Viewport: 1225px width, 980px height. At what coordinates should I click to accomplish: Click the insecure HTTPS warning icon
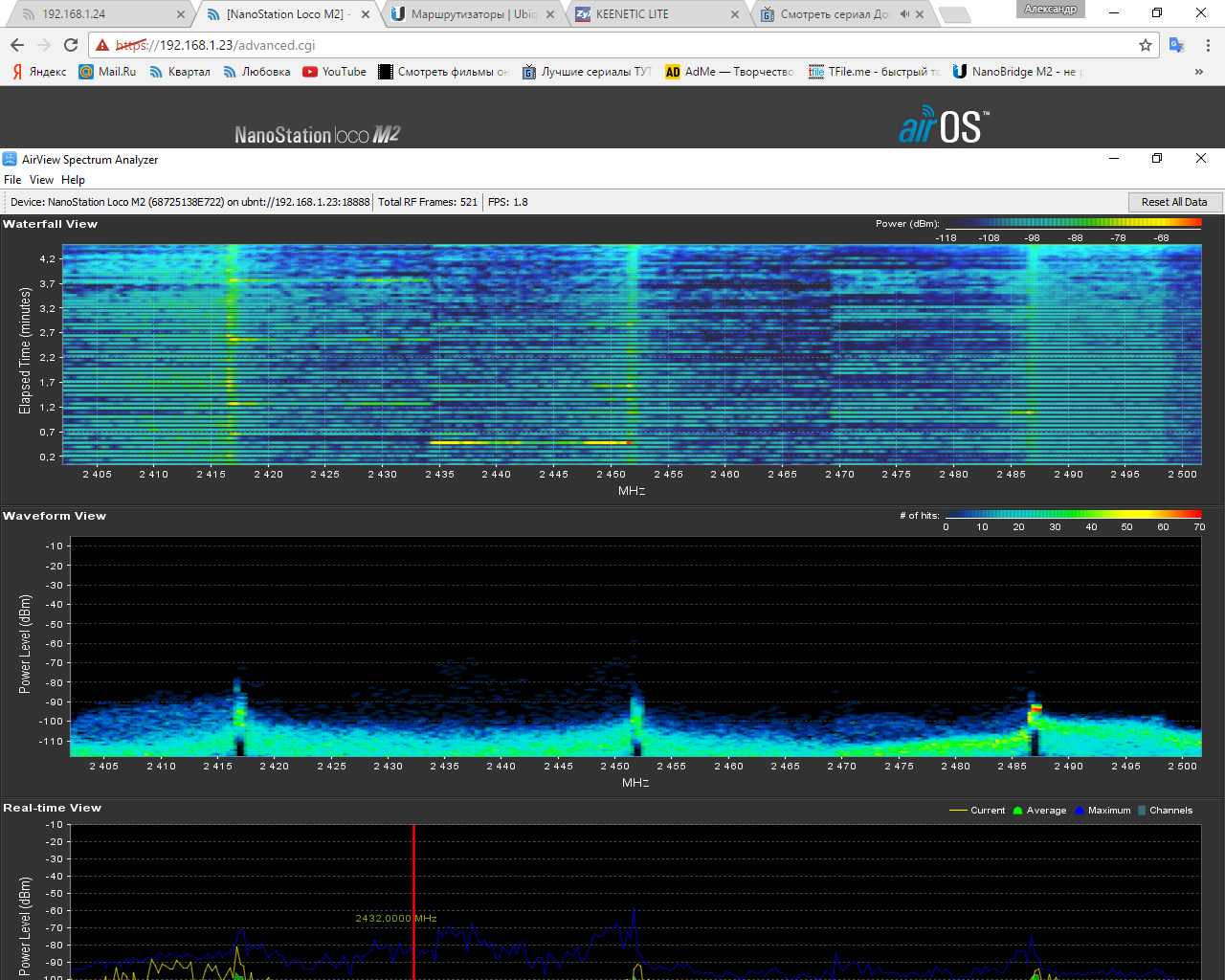[x=102, y=45]
